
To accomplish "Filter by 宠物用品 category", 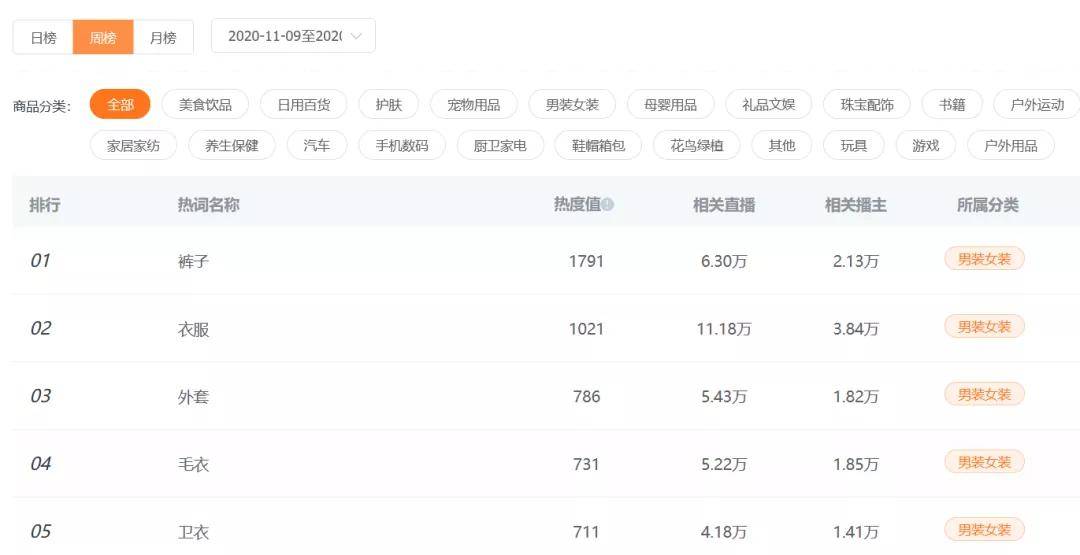I will (473, 104).
